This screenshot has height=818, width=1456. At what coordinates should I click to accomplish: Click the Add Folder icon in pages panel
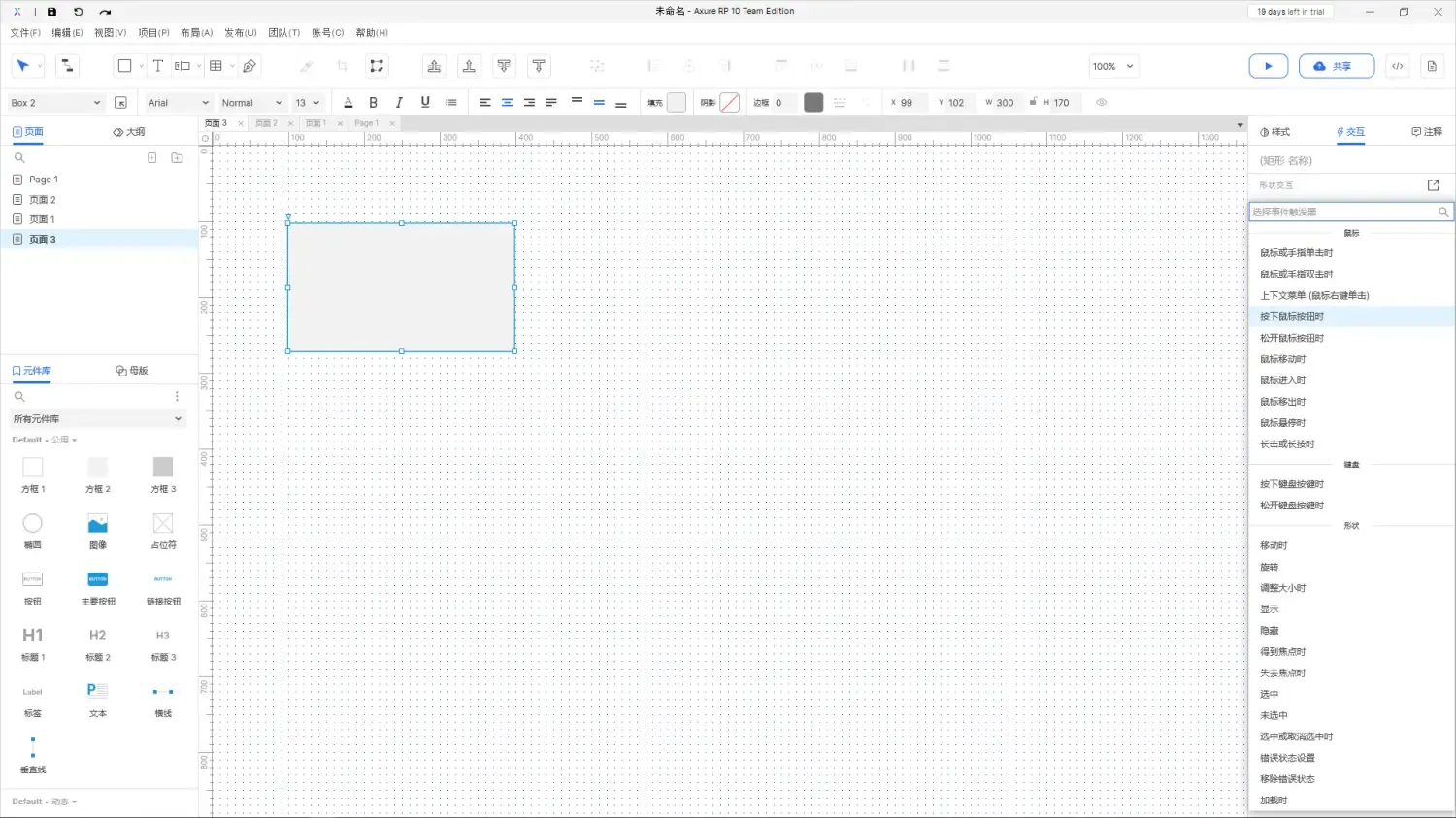177,157
